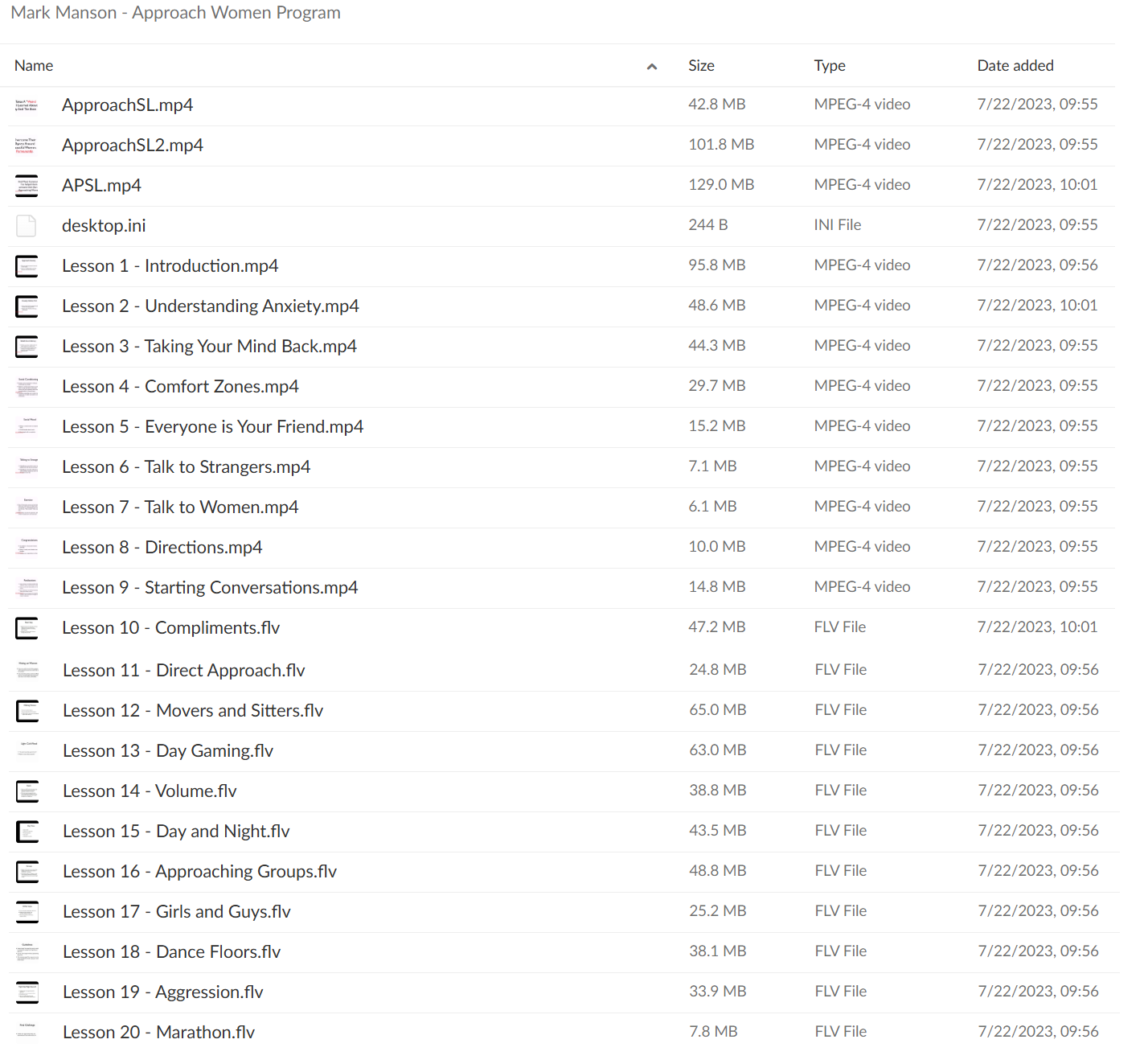1144x1064 pixels.
Task: Open Lesson 13 - Day Gaming.flv
Action: click(168, 751)
